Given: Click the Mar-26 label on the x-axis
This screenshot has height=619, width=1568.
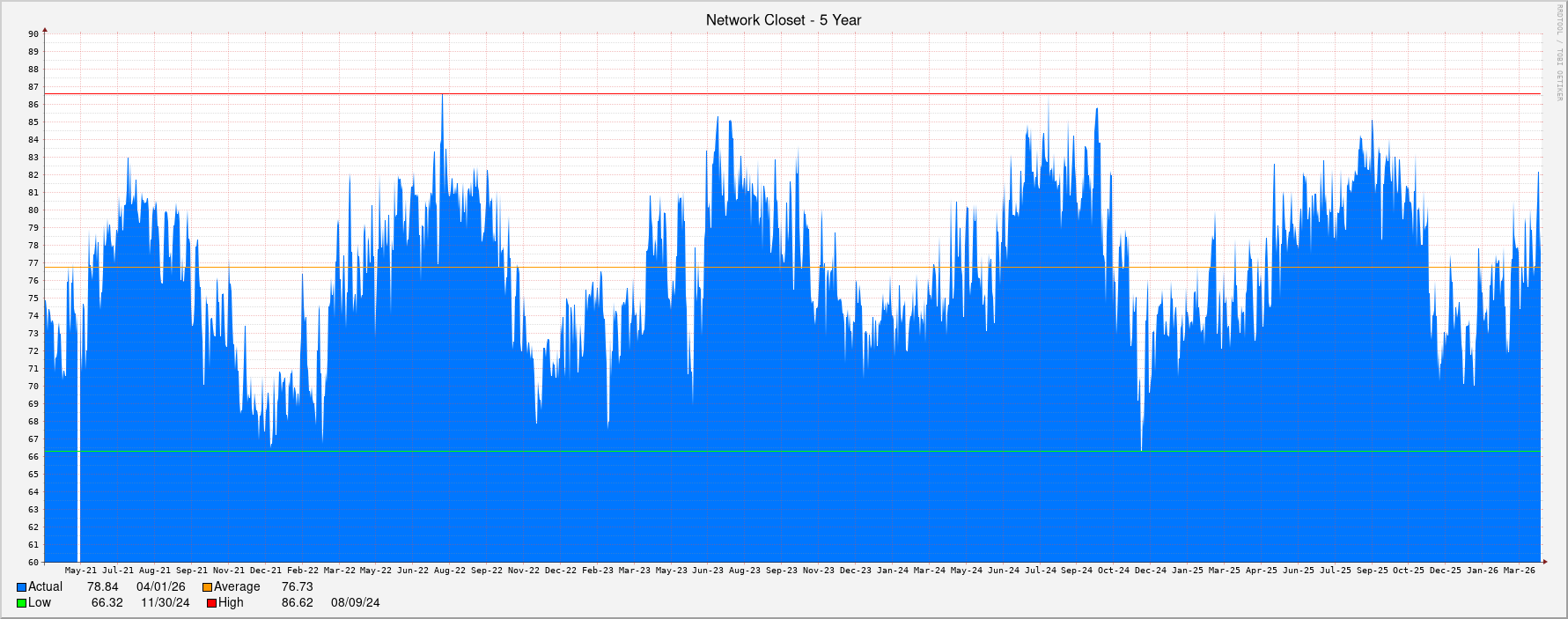Looking at the screenshot, I should point(1519,571).
